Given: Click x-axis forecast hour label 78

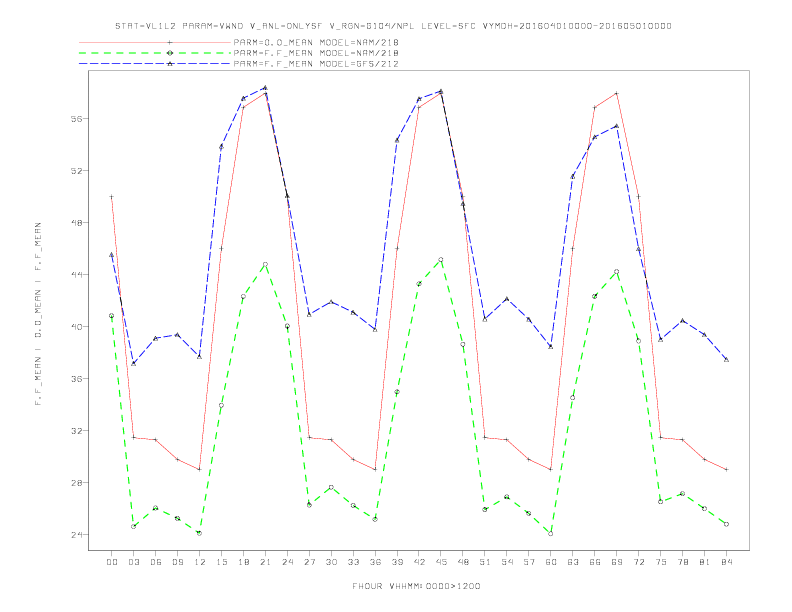Looking at the screenshot, I should pos(682,562).
